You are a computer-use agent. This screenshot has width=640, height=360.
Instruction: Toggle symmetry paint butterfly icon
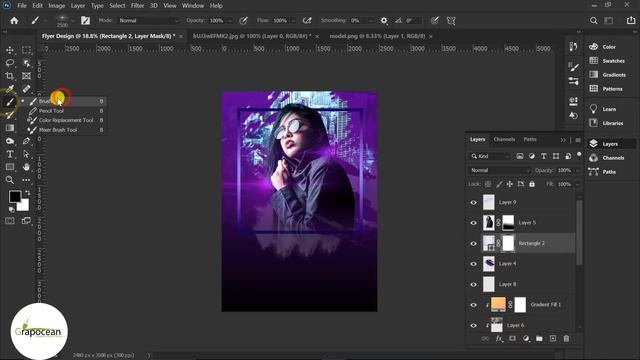451,20
